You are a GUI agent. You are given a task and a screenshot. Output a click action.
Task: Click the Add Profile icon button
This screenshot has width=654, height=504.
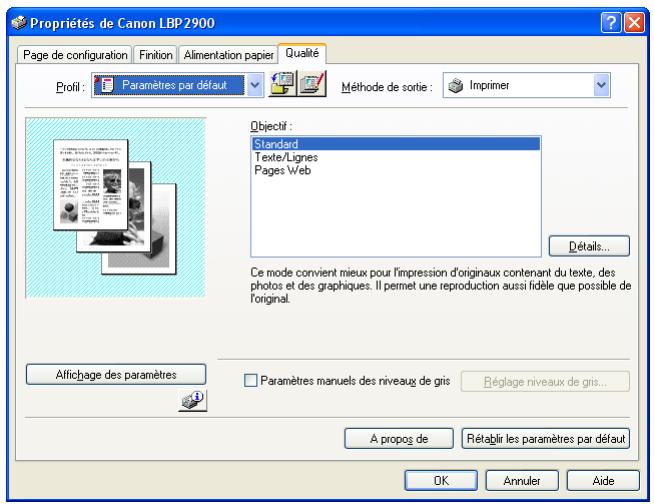click(283, 83)
